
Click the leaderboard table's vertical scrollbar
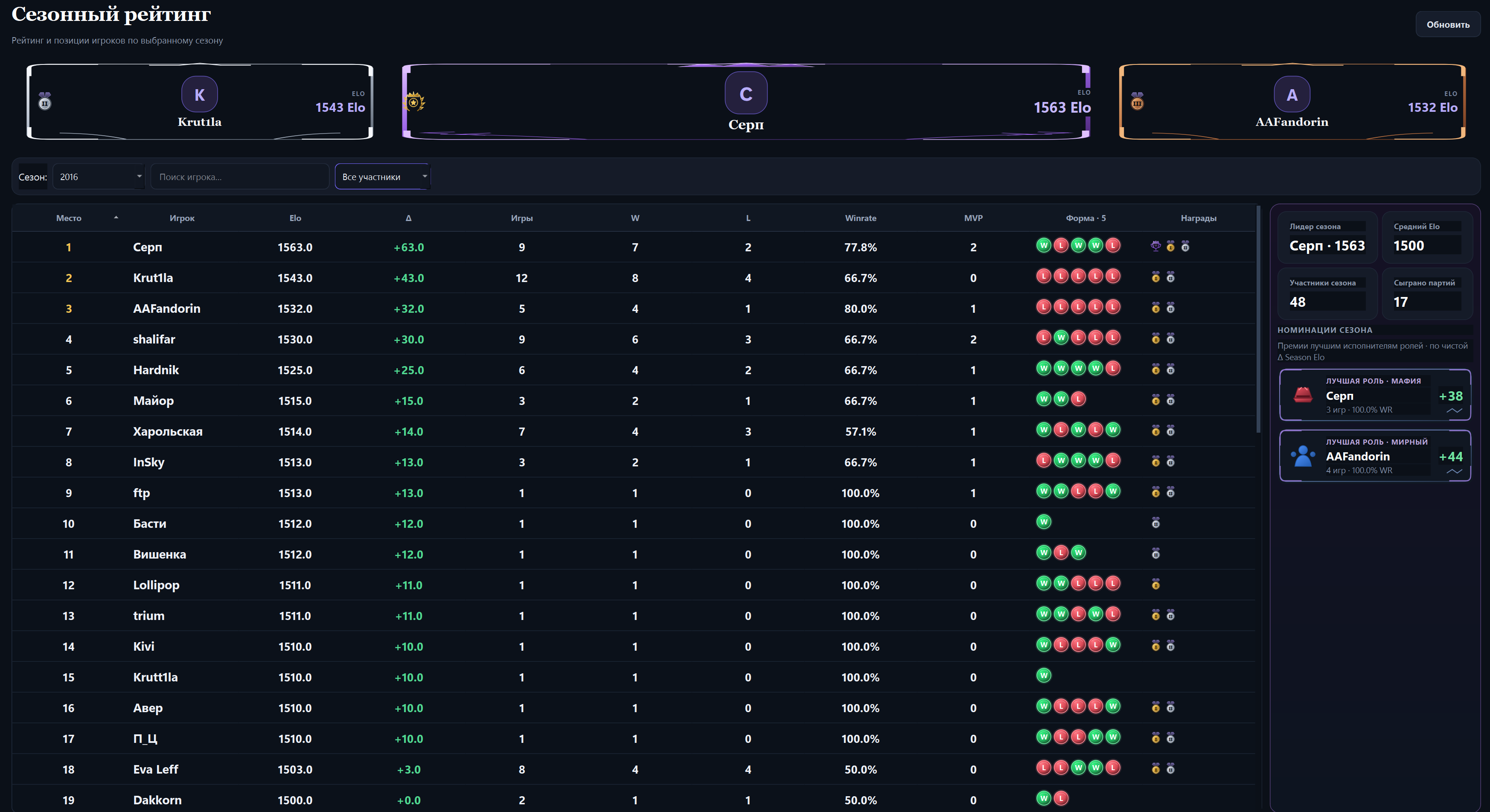click(1258, 319)
